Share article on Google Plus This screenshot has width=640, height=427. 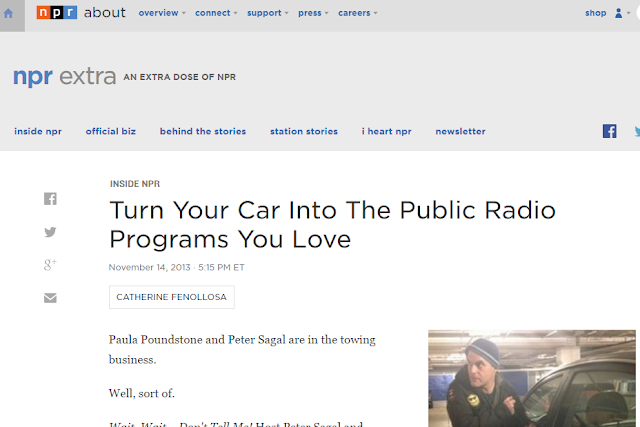[x=50, y=265]
